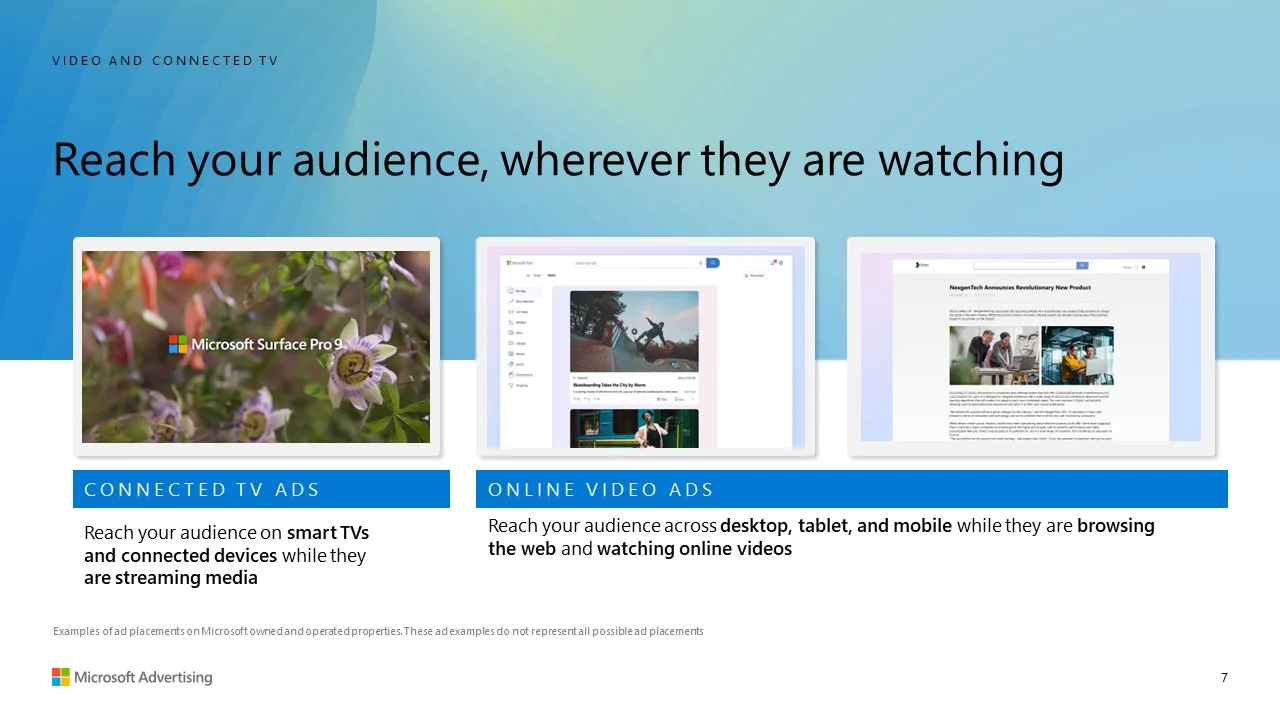Screen dimensions: 1280x720
Task: Click the notifications bell near the profile
Action: pyautogui.click(x=773, y=263)
